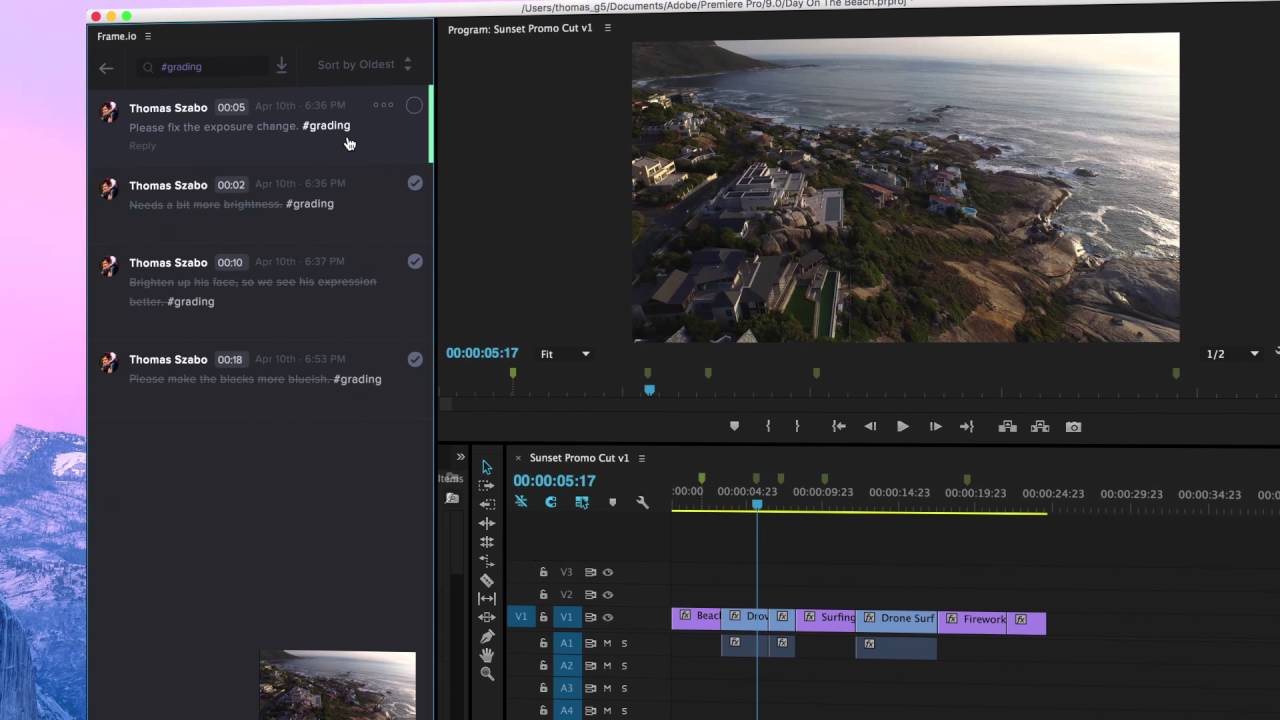Click the Lift button
Viewport: 1280px width, 720px height.
pos(1007,426)
